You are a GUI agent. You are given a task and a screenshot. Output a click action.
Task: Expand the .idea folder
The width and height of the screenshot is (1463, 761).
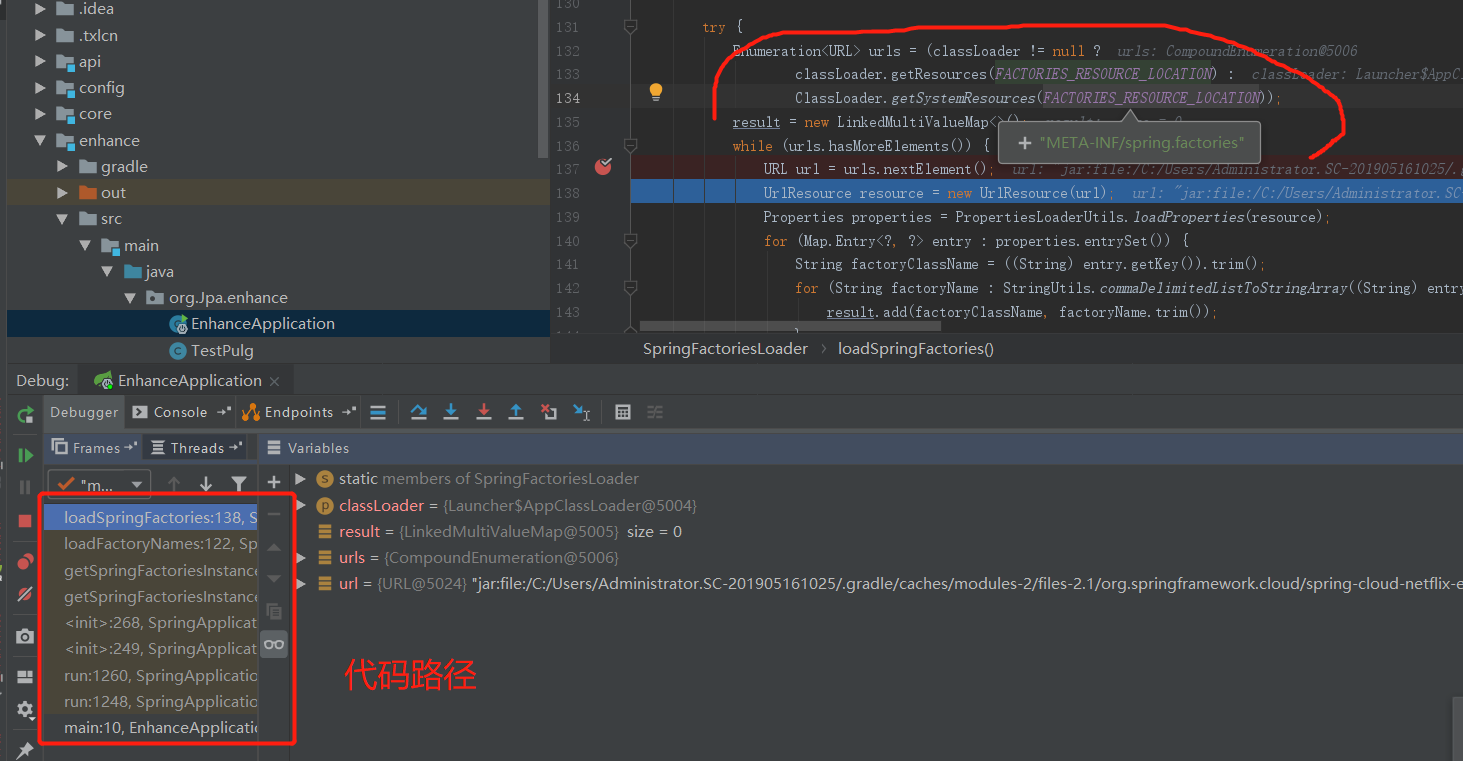[41, 9]
